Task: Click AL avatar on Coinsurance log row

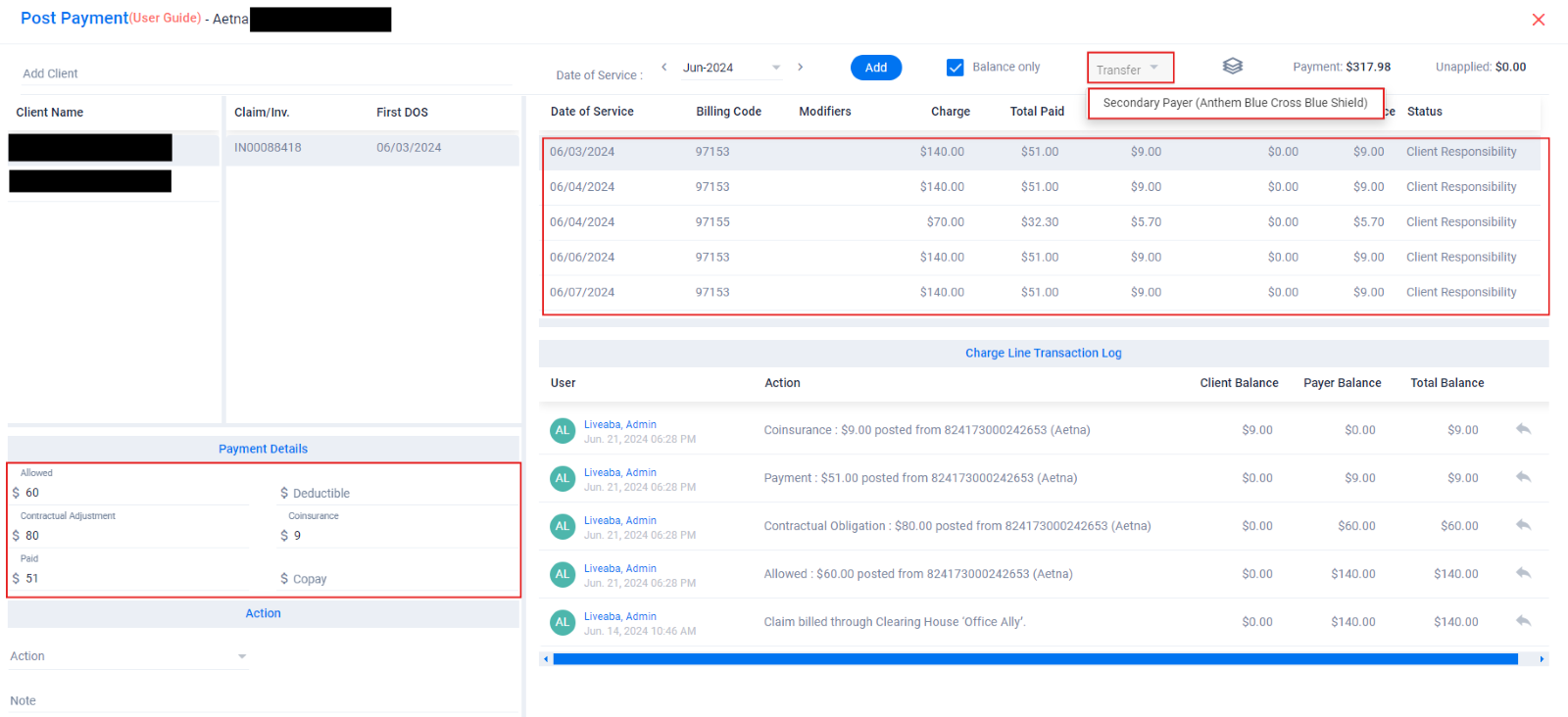Action: (563, 430)
